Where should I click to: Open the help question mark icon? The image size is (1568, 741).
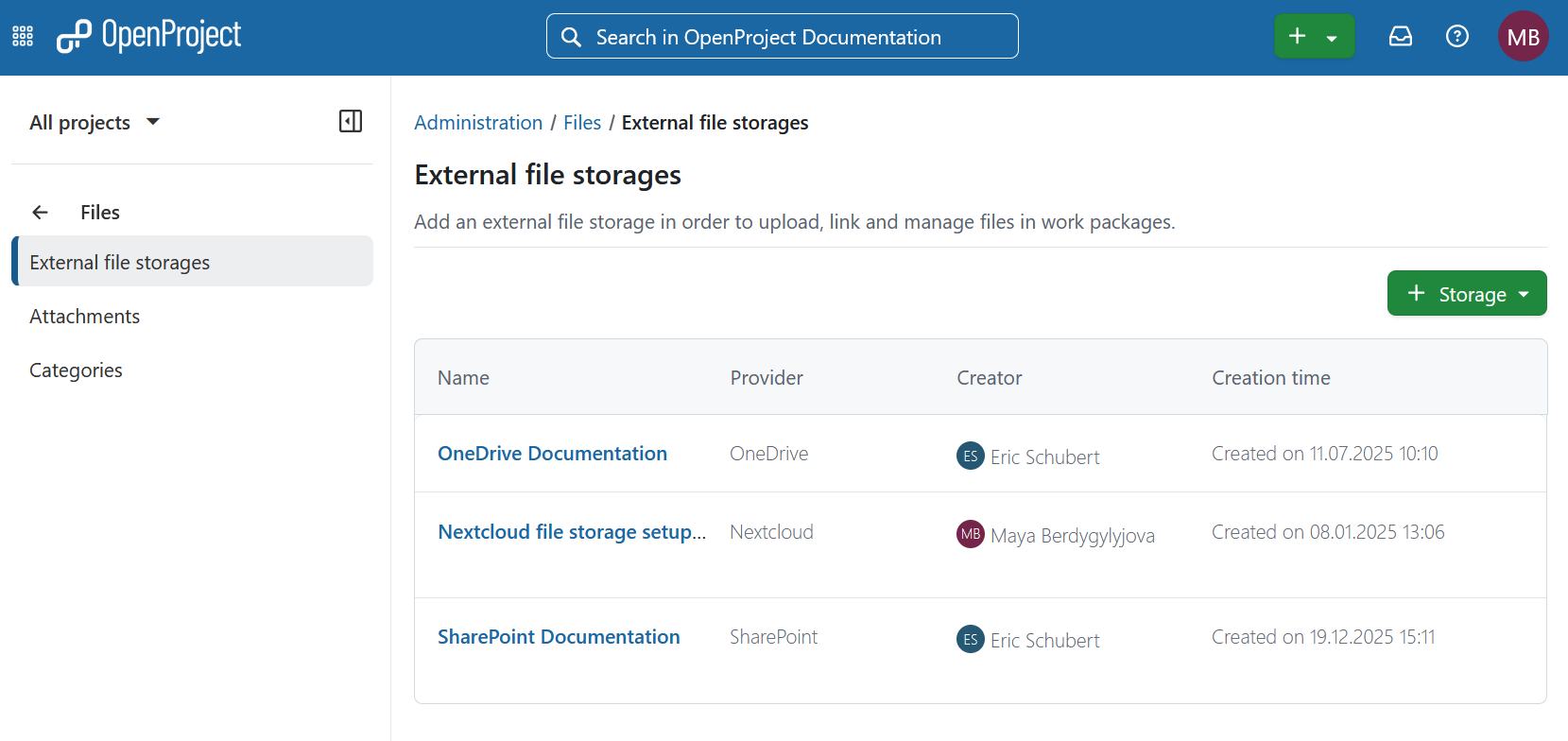pos(1457,37)
